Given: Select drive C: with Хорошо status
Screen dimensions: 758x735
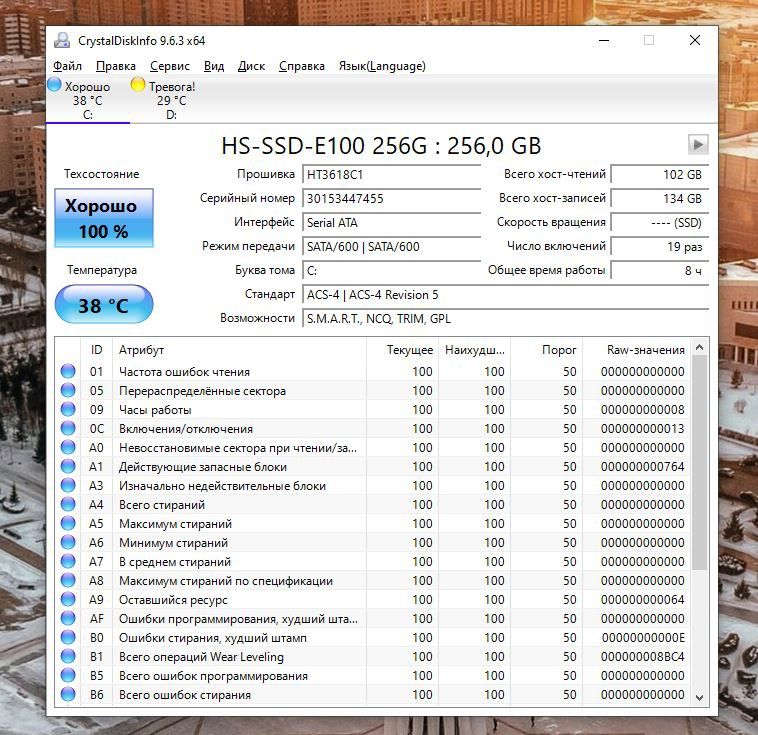Looking at the screenshot, I should click(x=87, y=100).
